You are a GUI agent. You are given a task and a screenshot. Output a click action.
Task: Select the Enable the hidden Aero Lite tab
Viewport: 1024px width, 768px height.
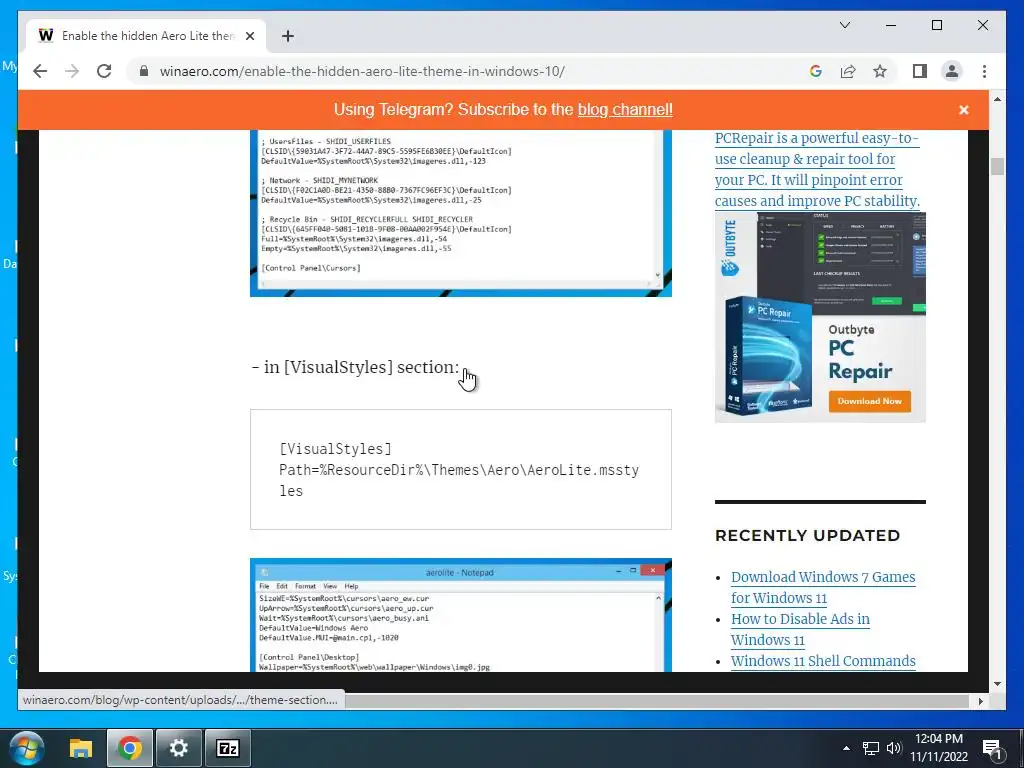(146, 36)
